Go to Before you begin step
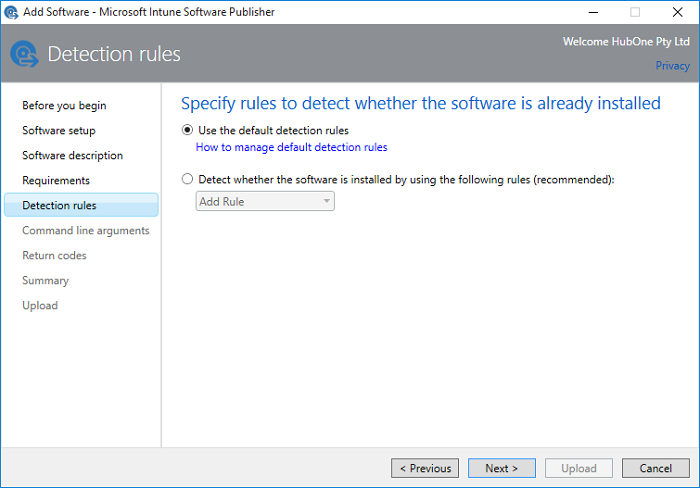 click(x=64, y=105)
